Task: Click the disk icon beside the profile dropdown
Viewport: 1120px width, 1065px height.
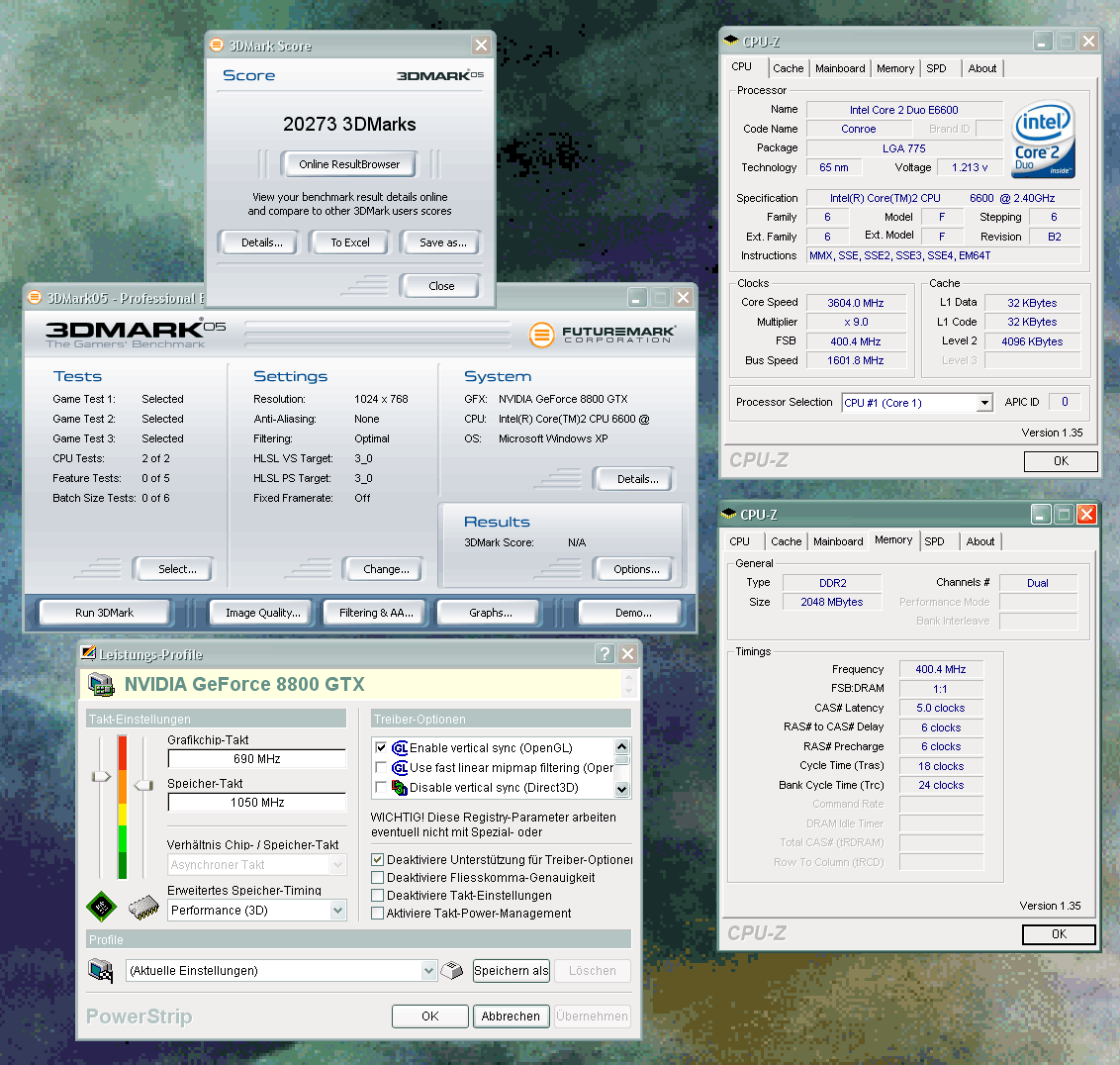Action: (452, 970)
